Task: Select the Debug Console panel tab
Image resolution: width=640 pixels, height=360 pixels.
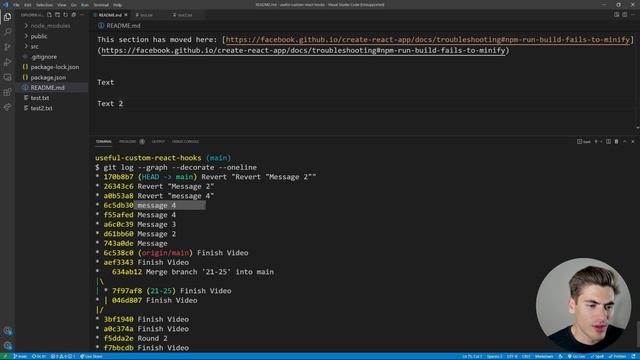Action: (x=185, y=142)
